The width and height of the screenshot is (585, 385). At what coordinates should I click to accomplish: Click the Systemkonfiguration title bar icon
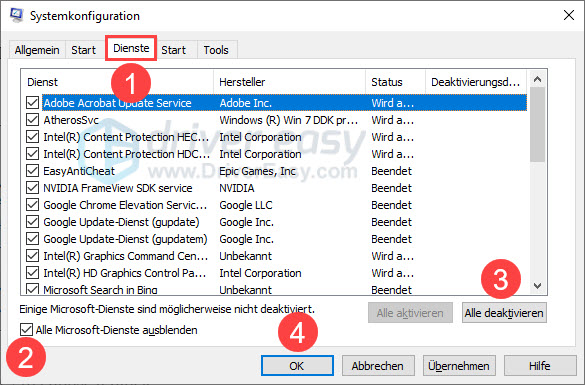click(16, 15)
